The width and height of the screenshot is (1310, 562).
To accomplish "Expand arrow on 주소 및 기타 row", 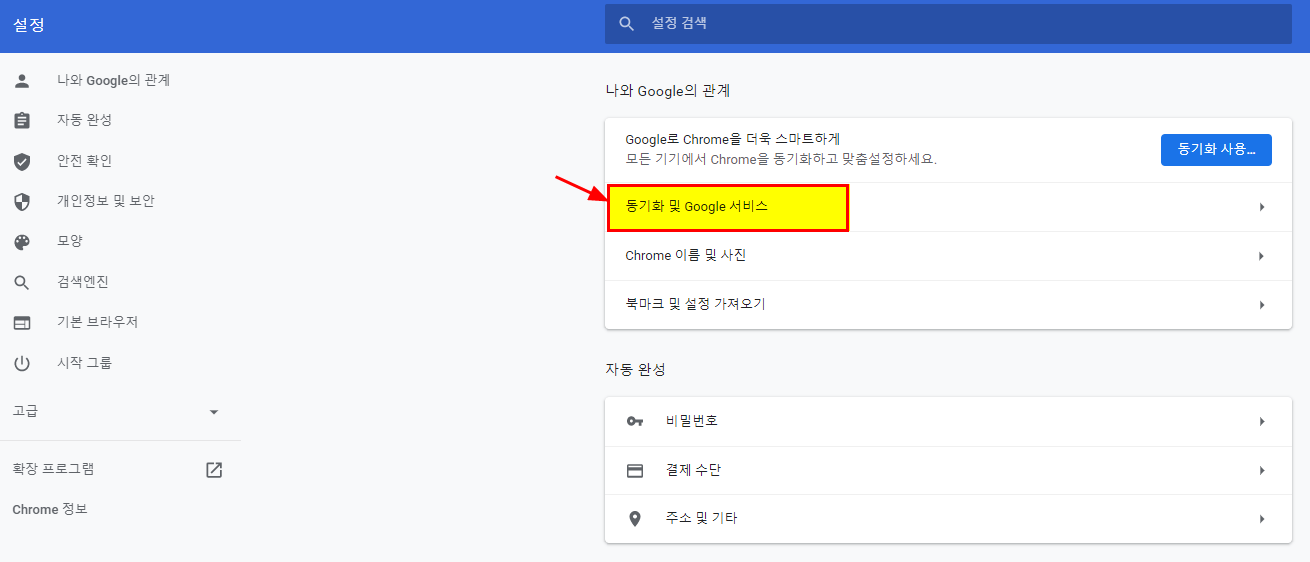I will pyautogui.click(x=1262, y=519).
